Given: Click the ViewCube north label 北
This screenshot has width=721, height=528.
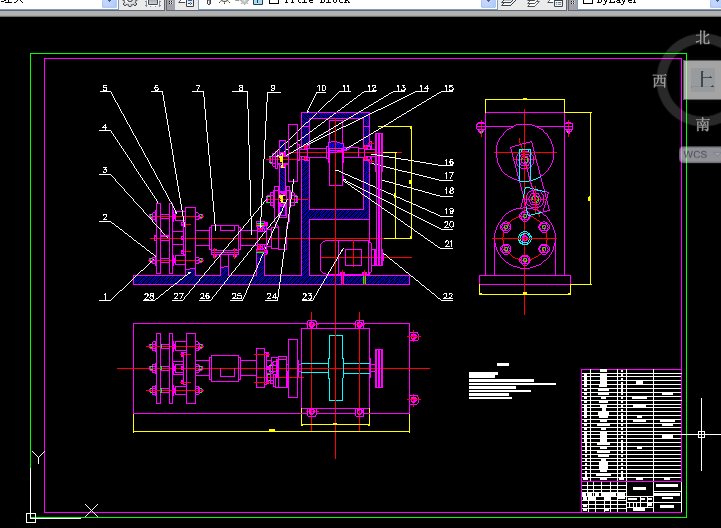Looking at the screenshot, I should tap(702, 40).
